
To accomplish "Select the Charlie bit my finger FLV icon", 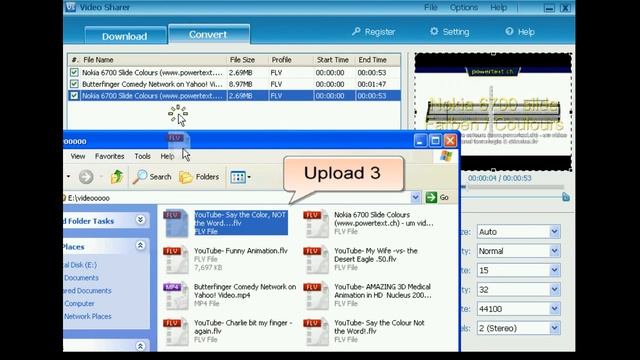I will [176, 331].
